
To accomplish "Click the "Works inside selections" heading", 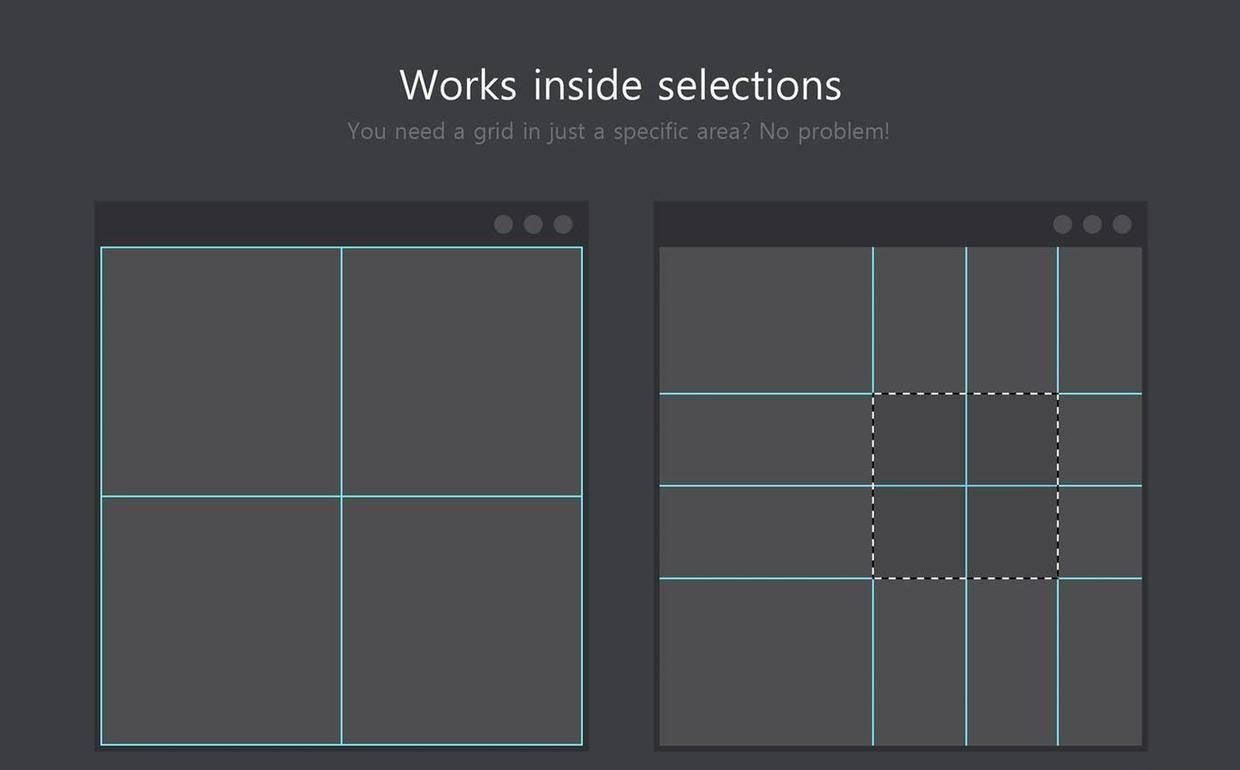I will click(x=620, y=85).
